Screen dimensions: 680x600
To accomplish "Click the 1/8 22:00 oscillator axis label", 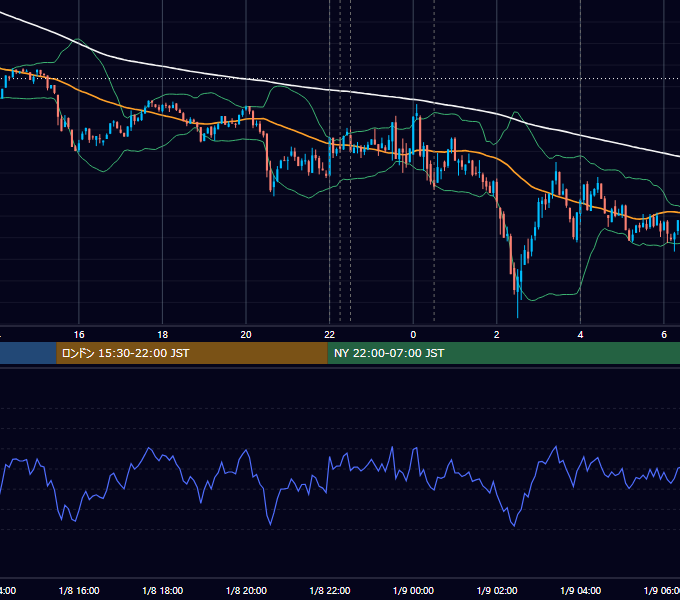I will point(330,590).
